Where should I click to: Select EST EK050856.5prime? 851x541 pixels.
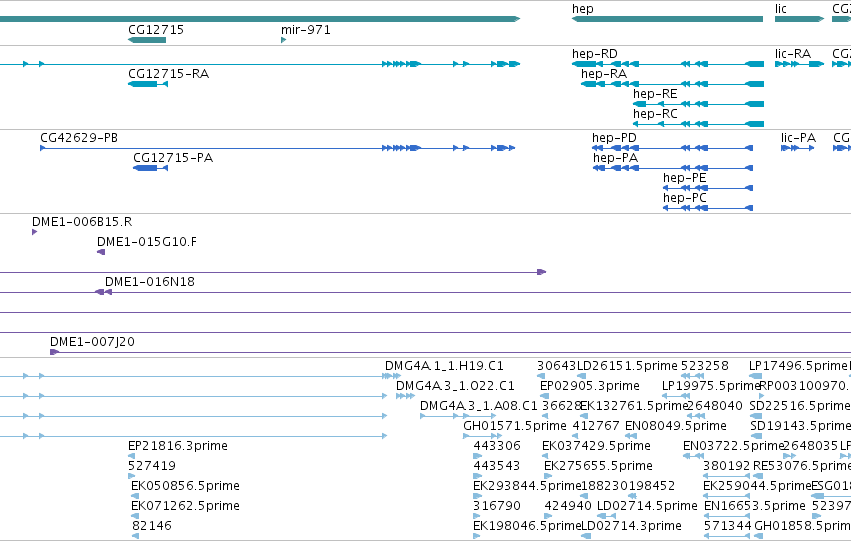click(185, 486)
